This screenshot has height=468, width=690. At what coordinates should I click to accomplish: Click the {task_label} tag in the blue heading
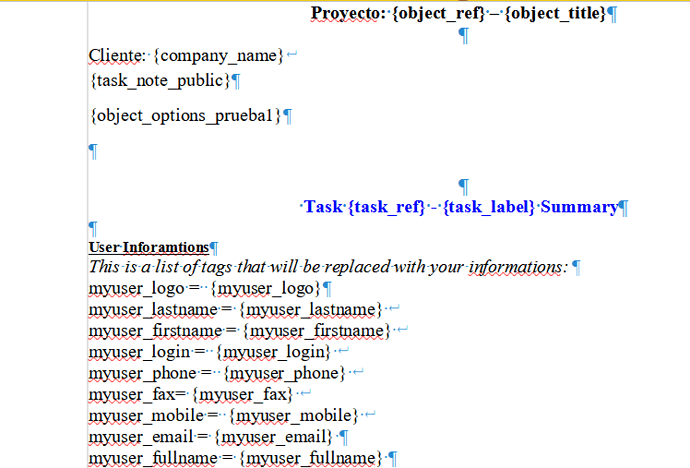[489, 207]
